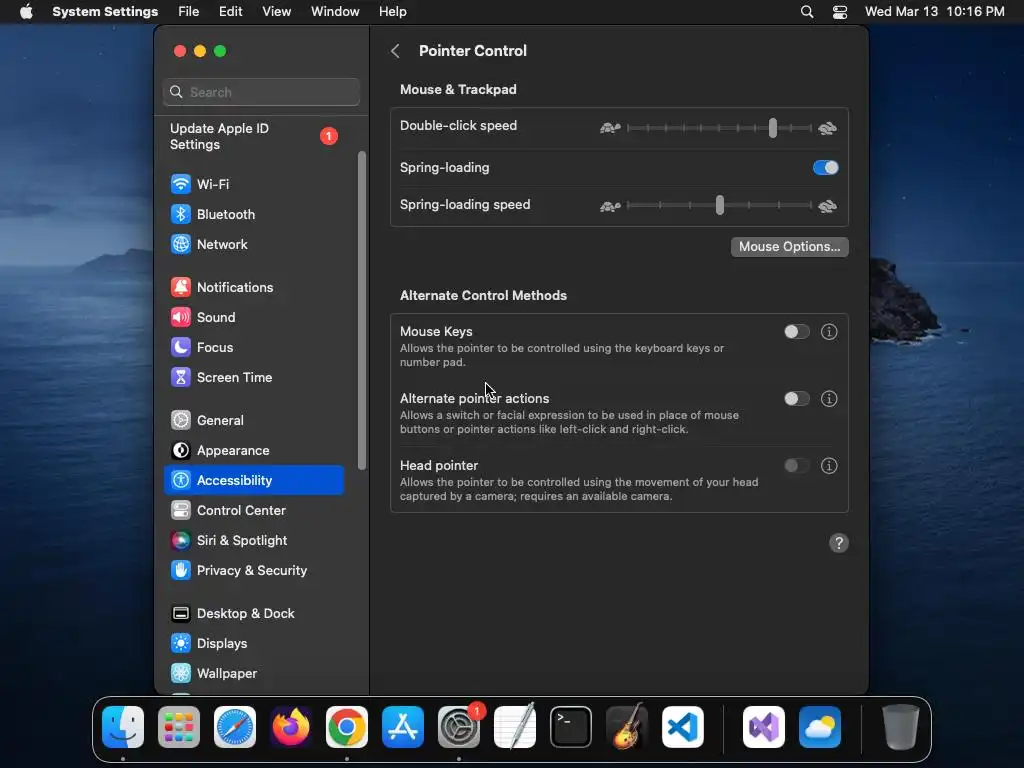
Task: Show info for Alternate pointer actions
Action: pos(829,399)
